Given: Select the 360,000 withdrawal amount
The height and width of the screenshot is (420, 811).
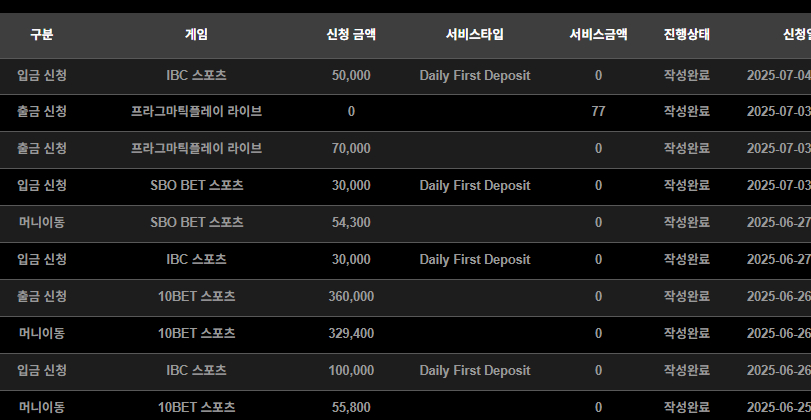Looking at the screenshot, I should (x=351, y=296).
